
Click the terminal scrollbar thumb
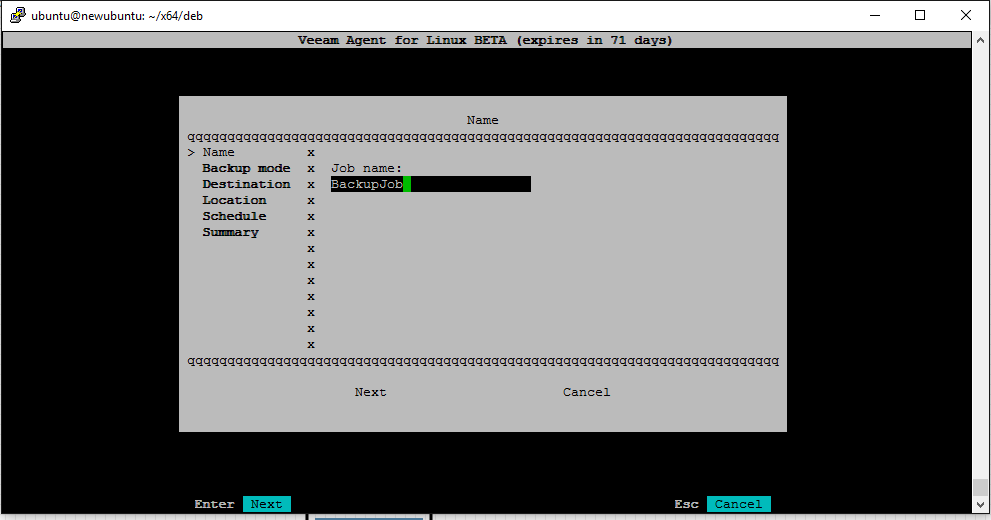pyautogui.click(x=980, y=487)
